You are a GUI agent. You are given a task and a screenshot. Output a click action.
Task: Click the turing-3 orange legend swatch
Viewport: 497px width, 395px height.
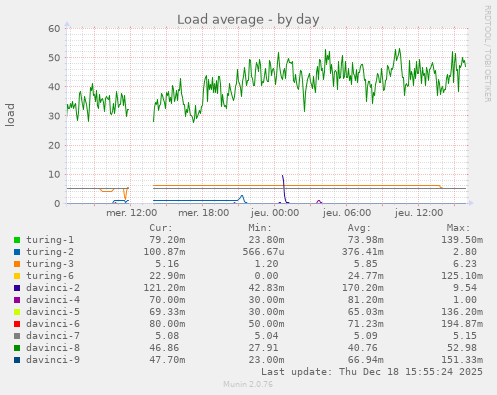17,264
